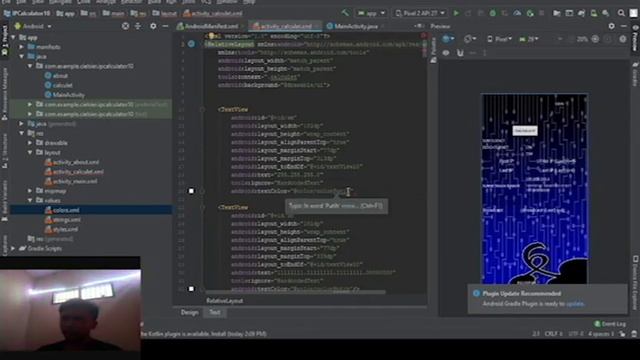
Task: Expand the drawable folder
Action: (30, 143)
